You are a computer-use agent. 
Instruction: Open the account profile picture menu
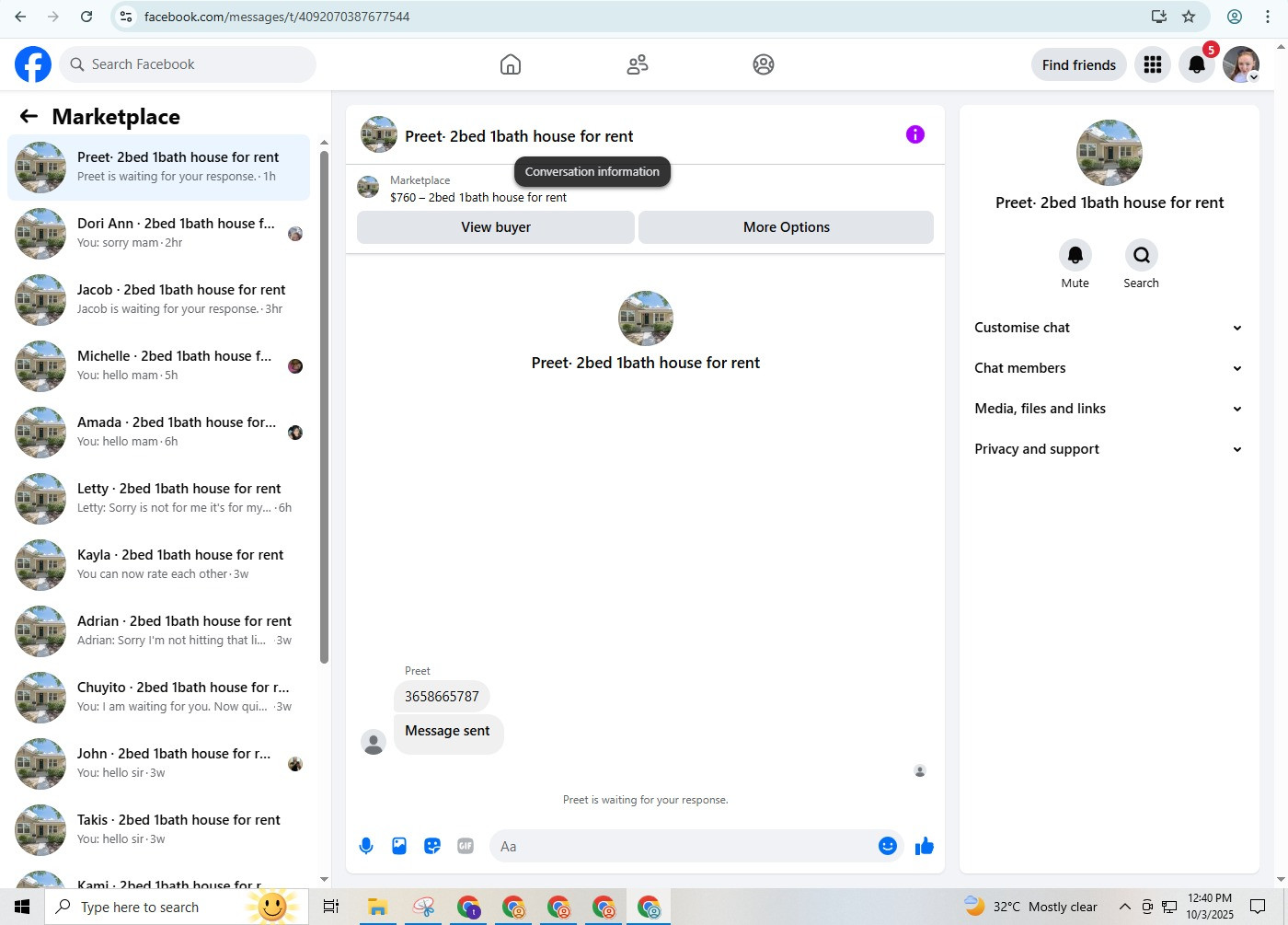pyautogui.click(x=1241, y=64)
